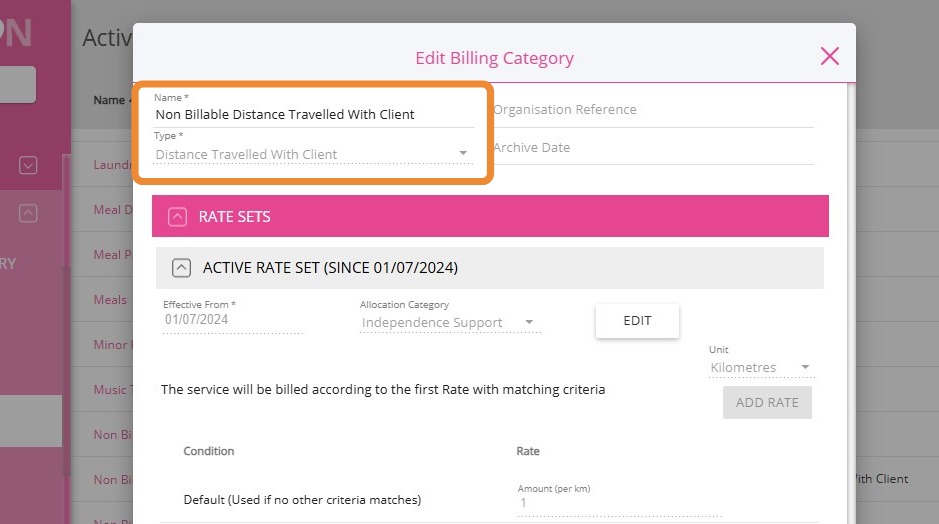Click the Amount (per km) field

[x=618, y=503]
